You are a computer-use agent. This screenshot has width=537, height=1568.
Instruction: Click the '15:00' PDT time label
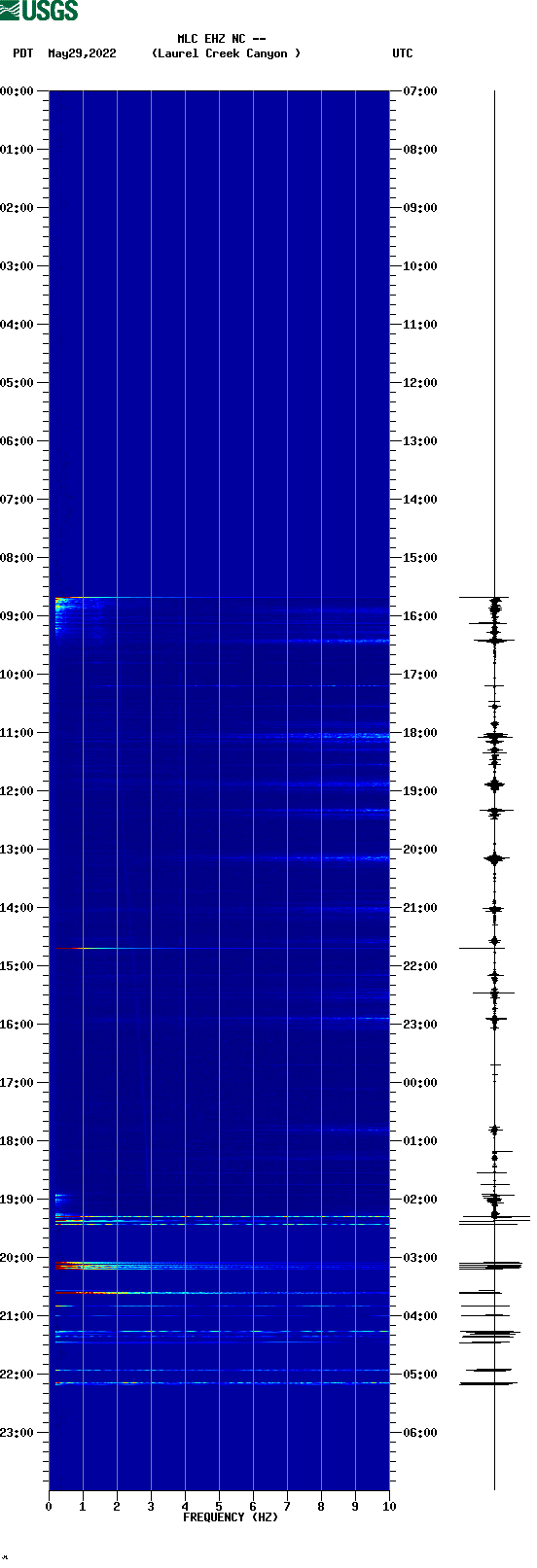pyautogui.click(x=18, y=966)
